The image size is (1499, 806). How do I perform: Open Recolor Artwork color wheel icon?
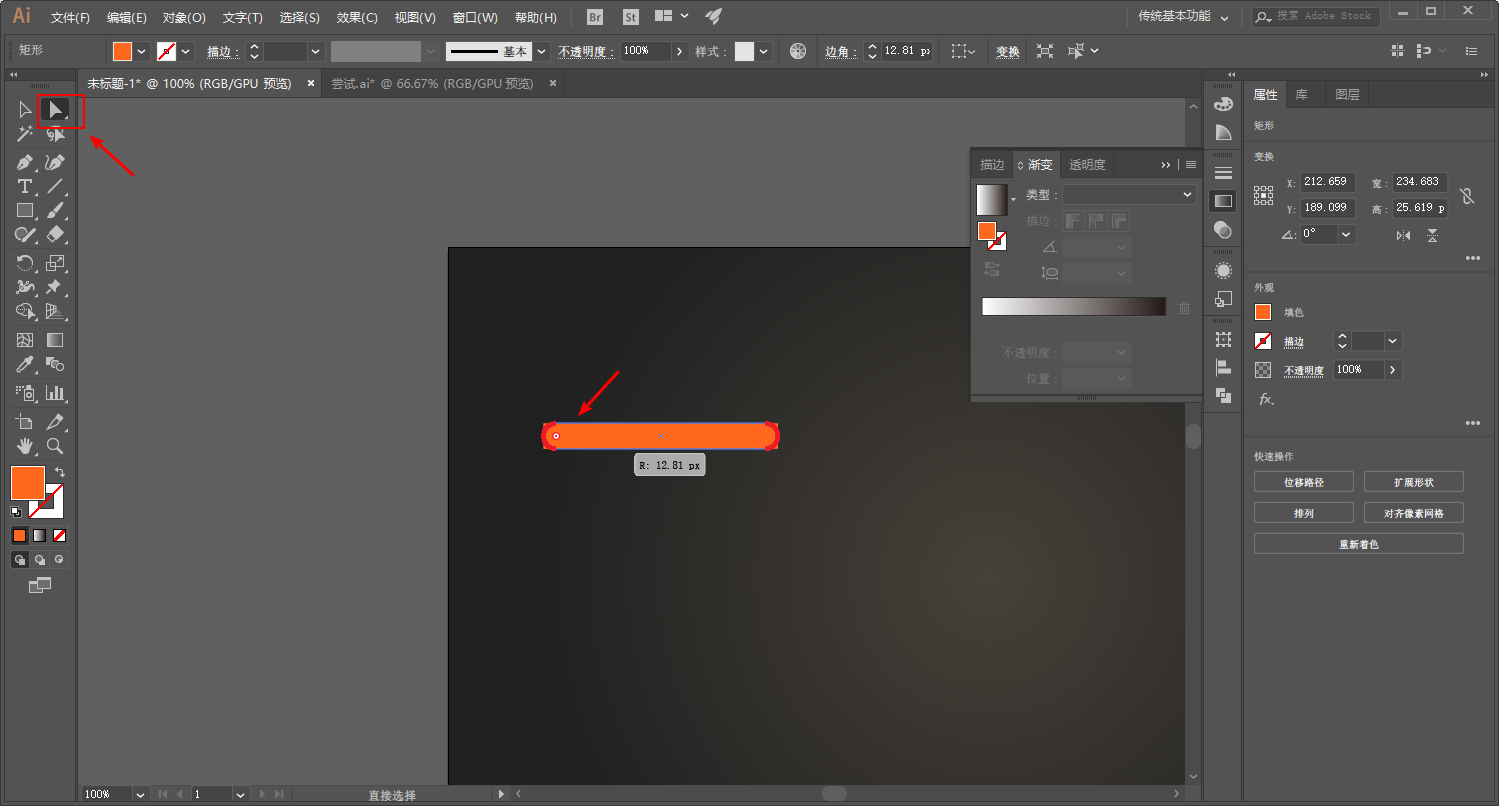(798, 51)
